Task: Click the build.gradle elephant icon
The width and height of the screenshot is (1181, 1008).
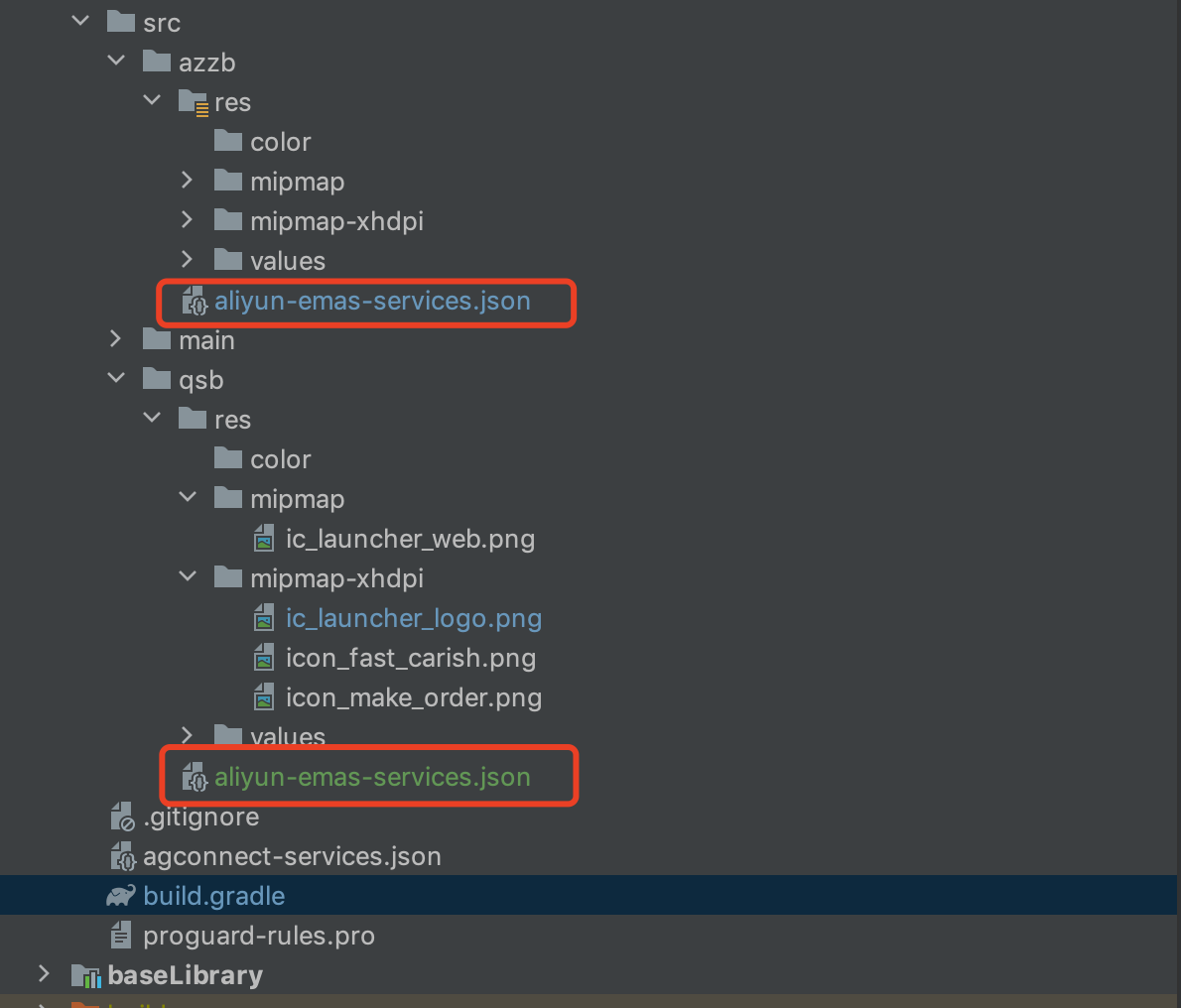Action: click(x=120, y=895)
